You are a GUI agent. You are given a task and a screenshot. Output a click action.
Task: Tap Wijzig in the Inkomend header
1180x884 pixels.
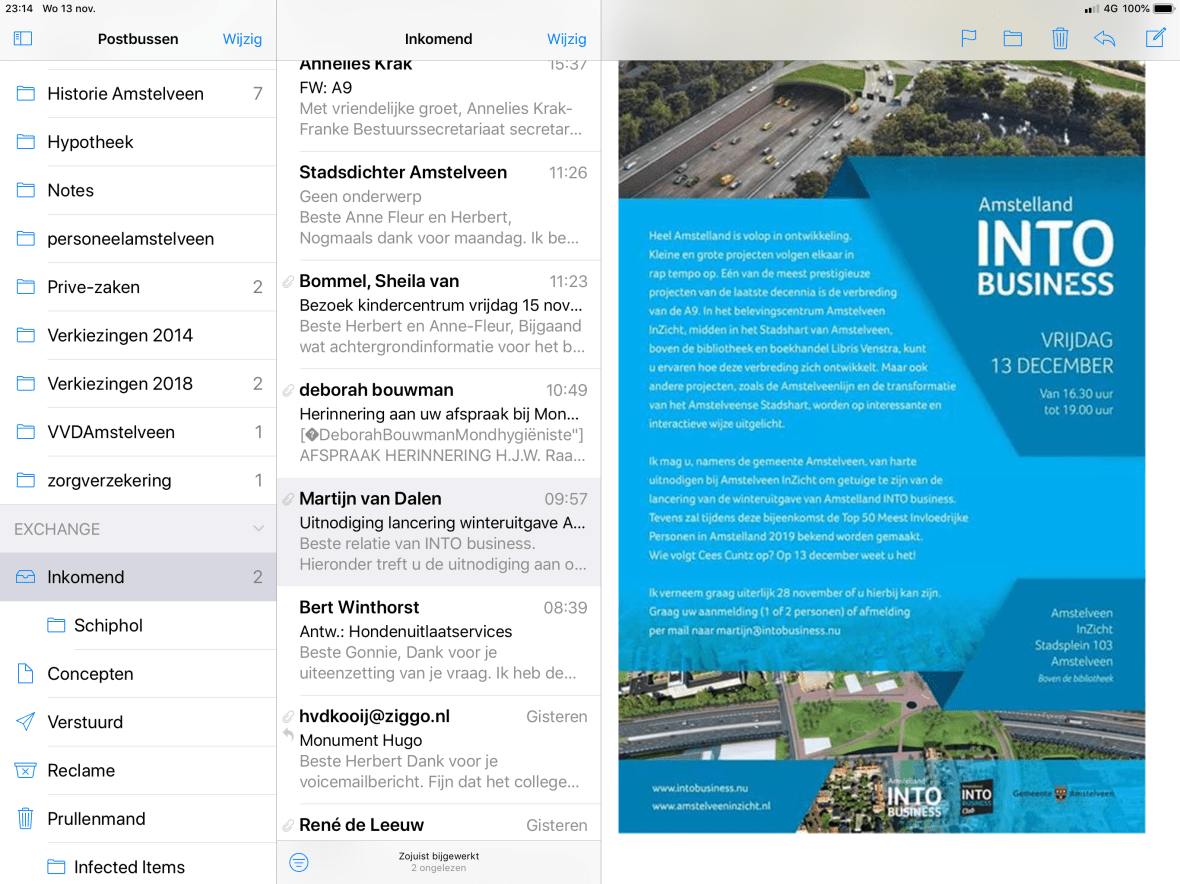(566, 39)
